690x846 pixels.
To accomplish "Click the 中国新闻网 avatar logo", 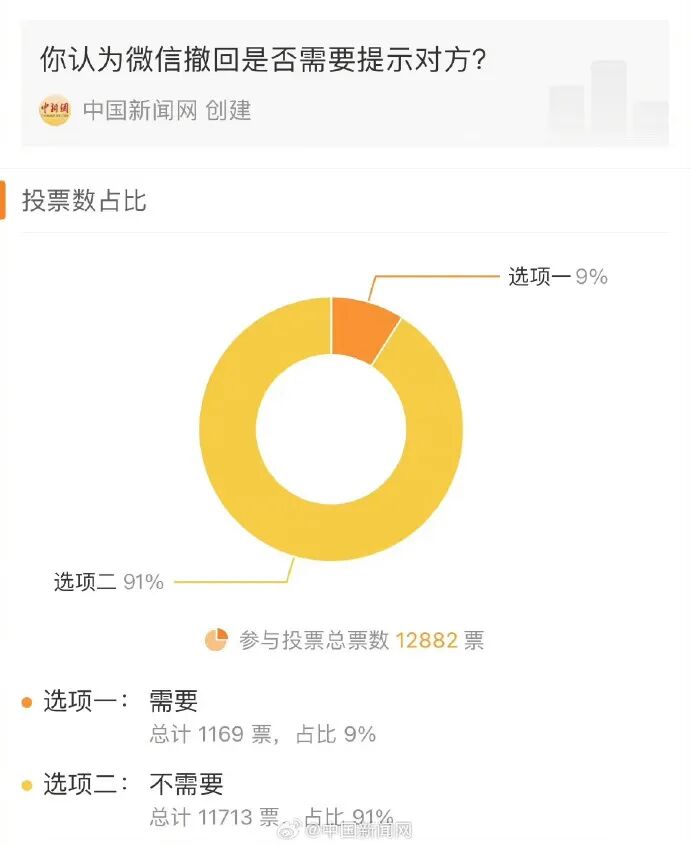I will coord(54,110).
